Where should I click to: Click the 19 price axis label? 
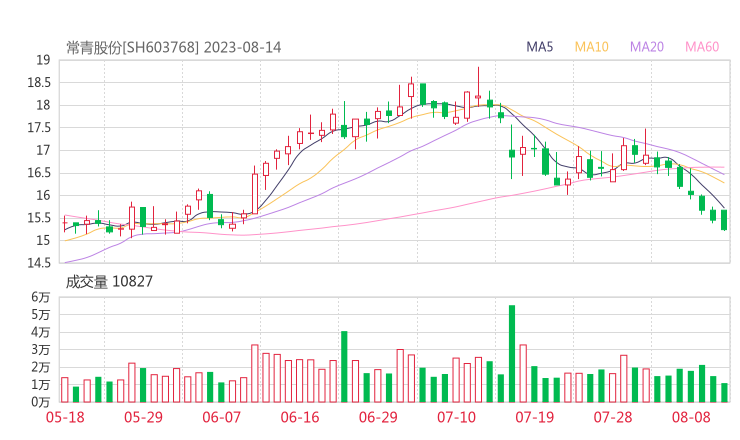coord(43,60)
